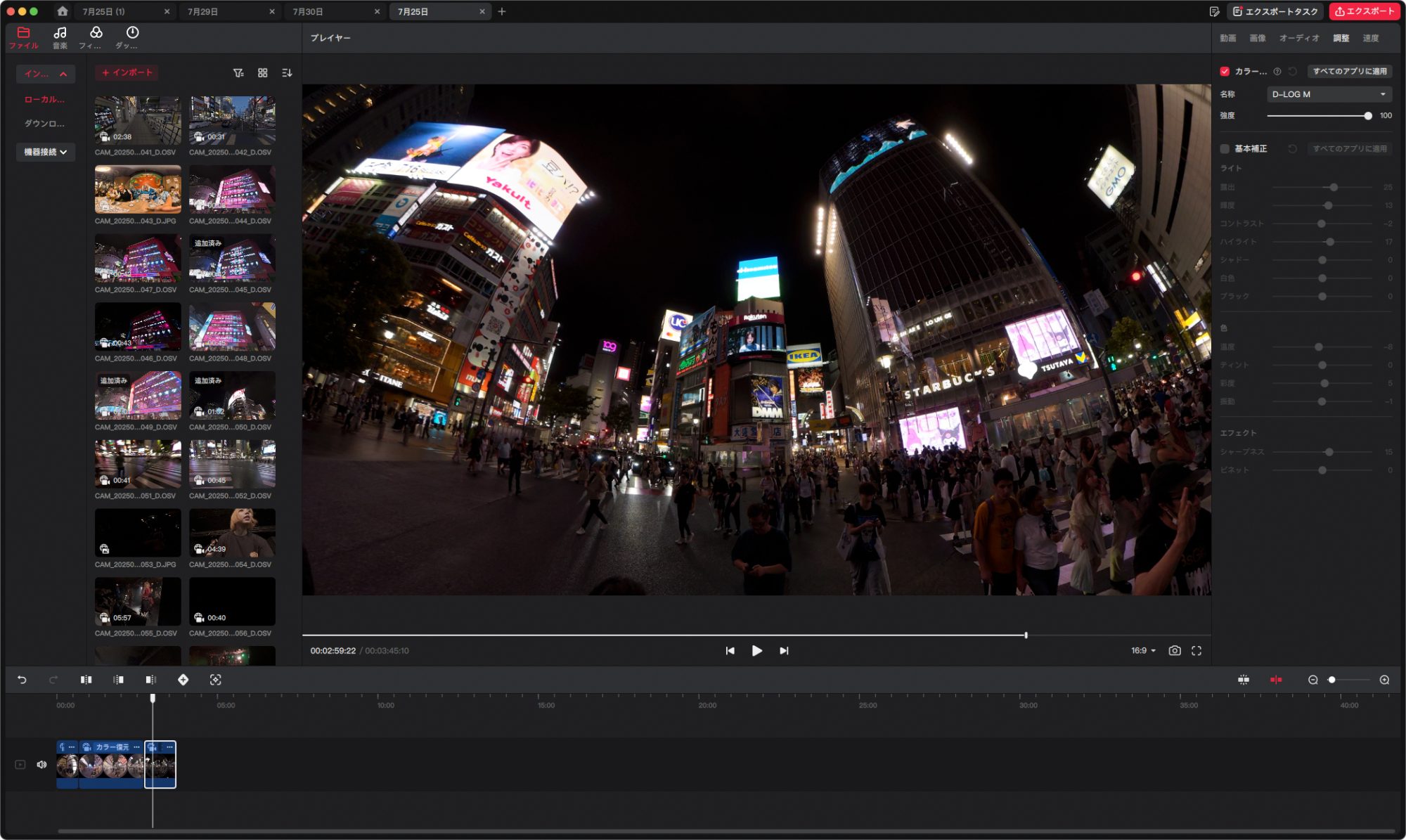Image resolution: width=1406 pixels, height=840 pixels.
Task: Split clip at playhead
Action: click(x=86, y=680)
